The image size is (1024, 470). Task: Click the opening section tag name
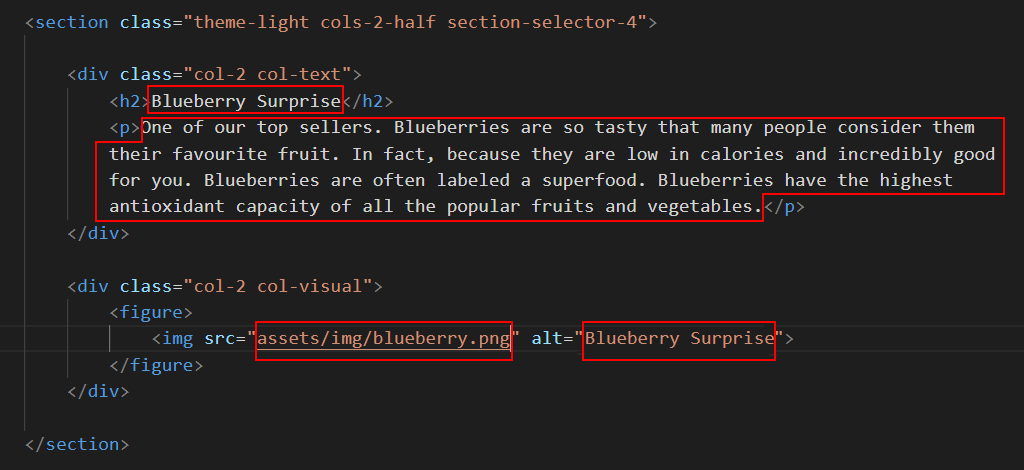coord(71,22)
